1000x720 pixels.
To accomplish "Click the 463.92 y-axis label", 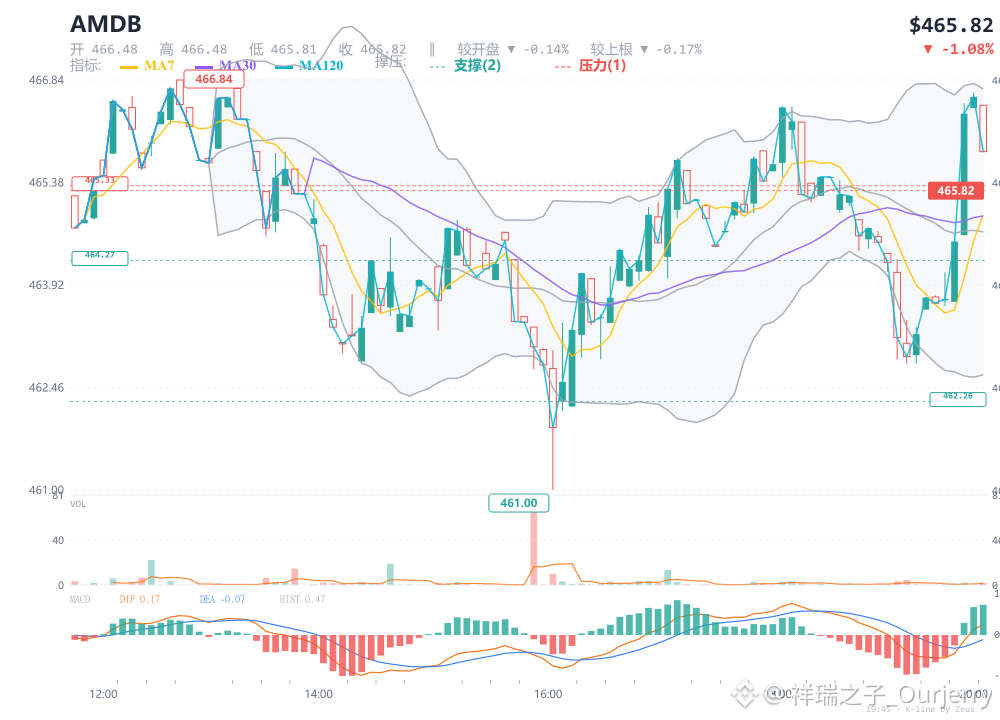I will tap(46, 285).
